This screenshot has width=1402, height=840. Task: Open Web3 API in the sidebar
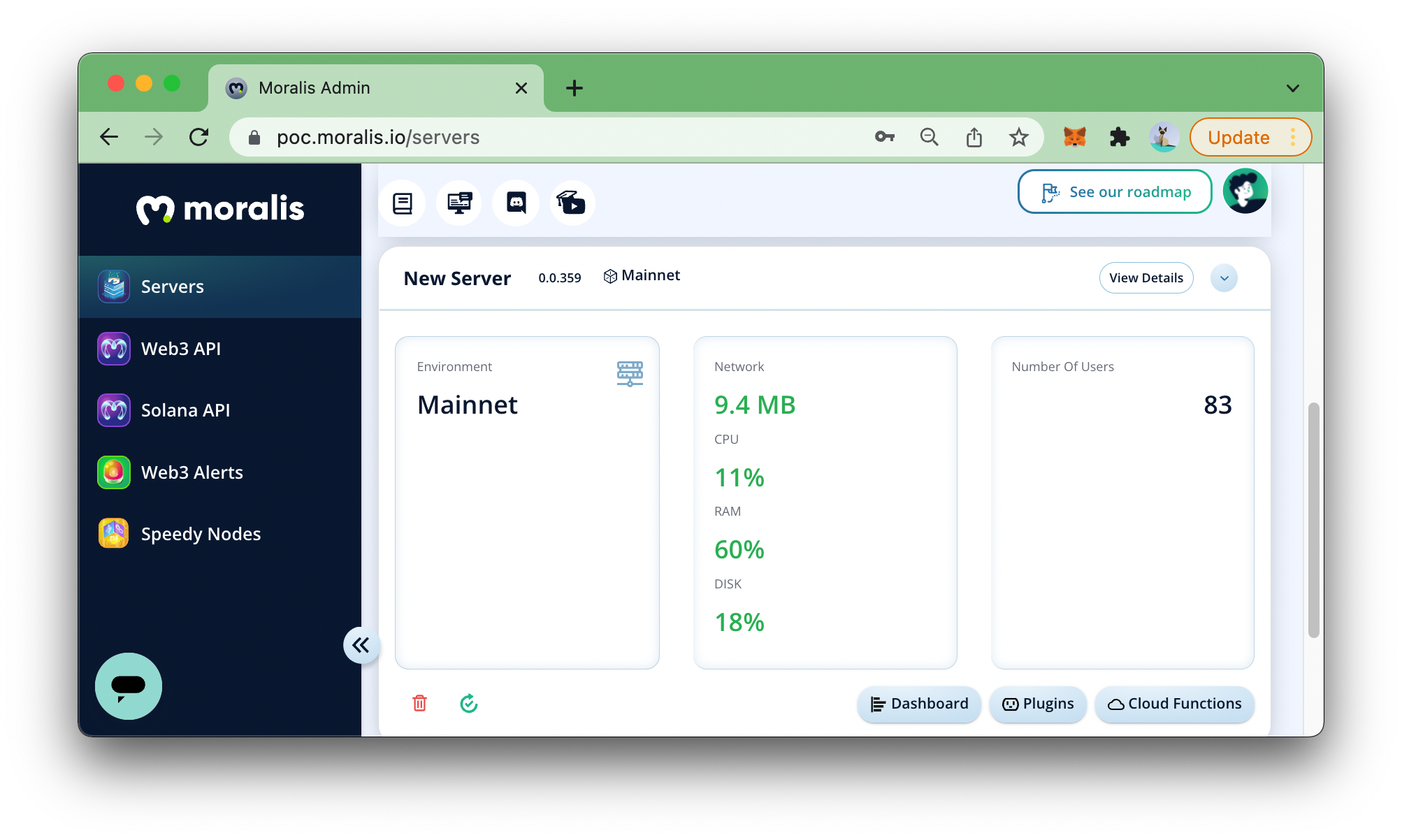tap(220, 349)
